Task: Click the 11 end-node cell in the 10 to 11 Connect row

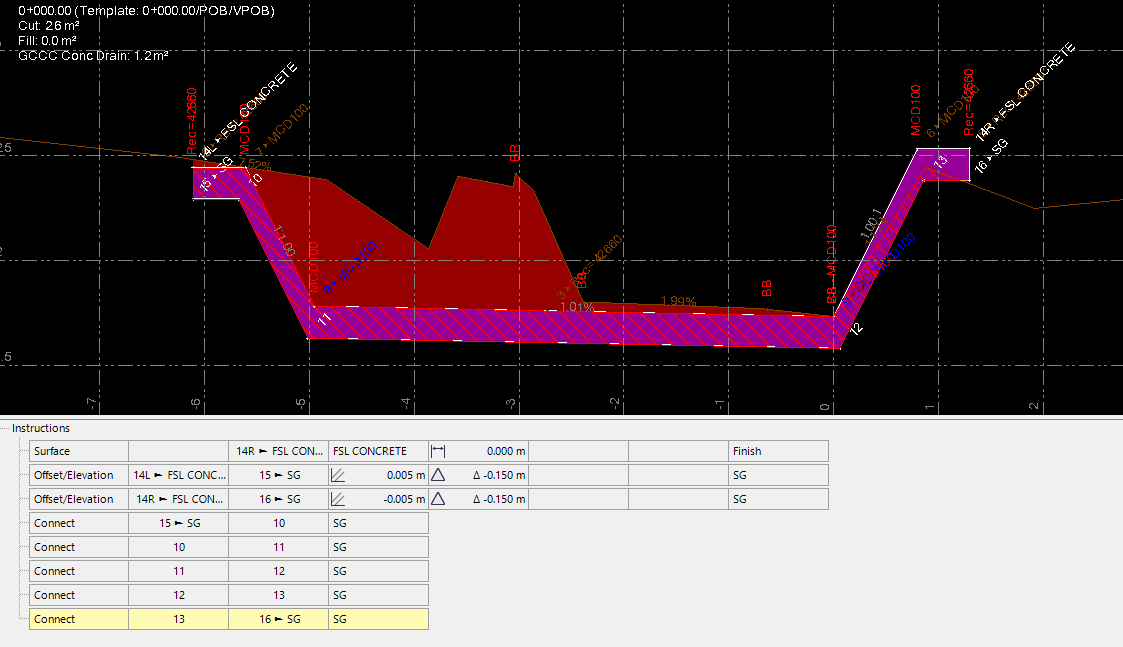Action: pyautogui.click(x=279, y=547)
